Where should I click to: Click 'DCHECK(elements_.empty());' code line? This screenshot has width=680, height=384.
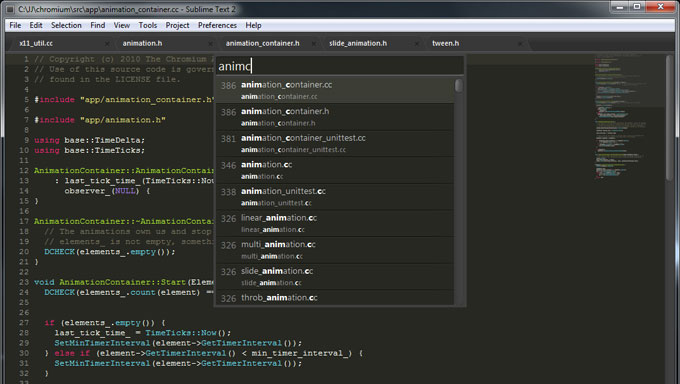click(x=110, y=252)
